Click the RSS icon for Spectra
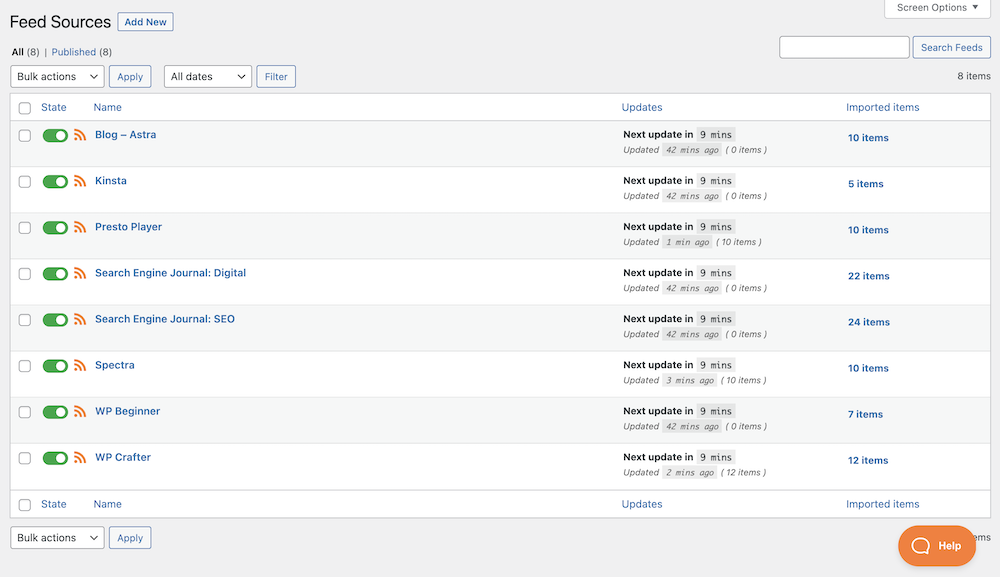This screenshot has height=577, width=1000. click(x=80, y=365)
